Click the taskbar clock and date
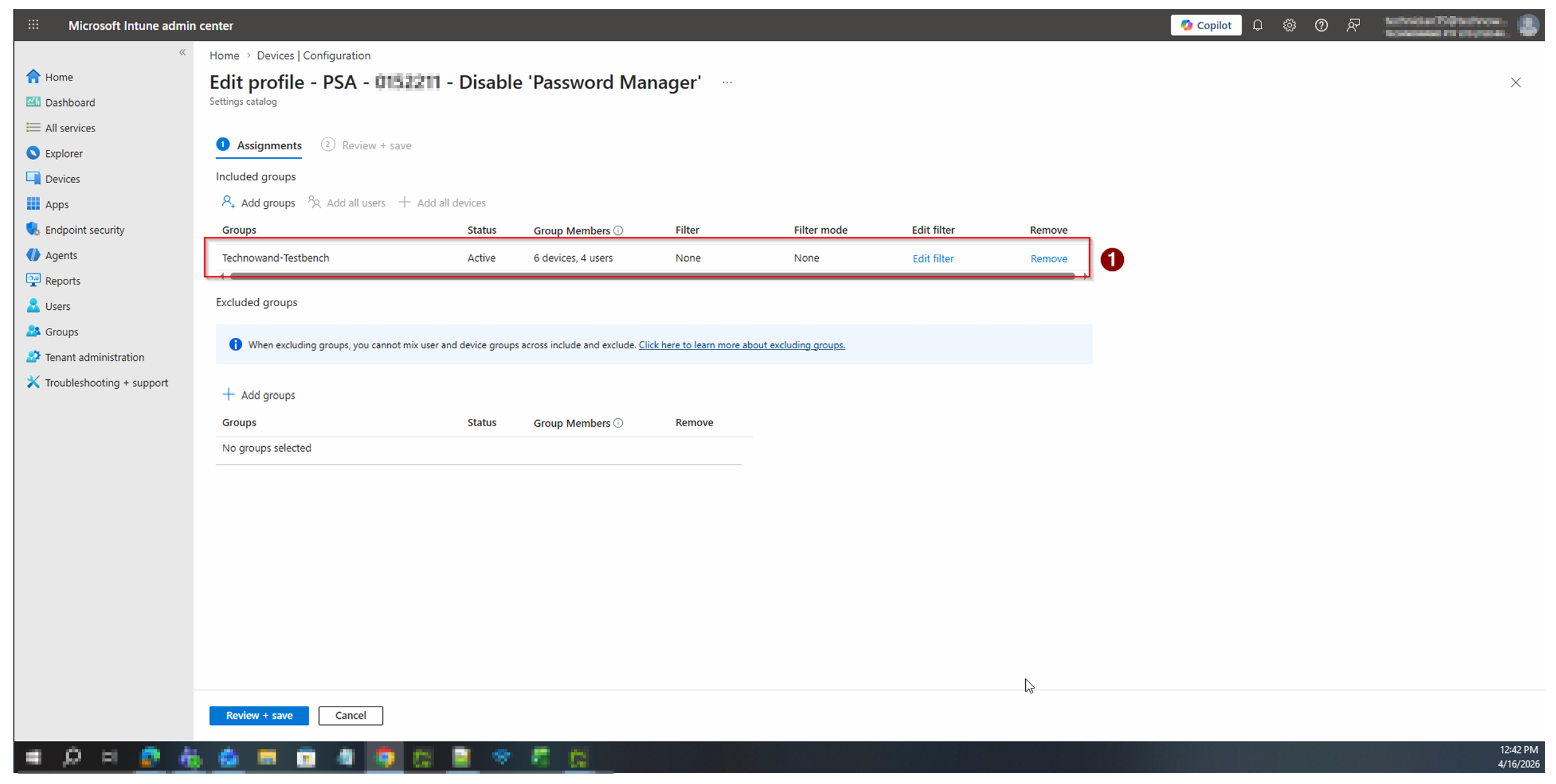This screenshot has height=784, width=1556. (1518, 757)
